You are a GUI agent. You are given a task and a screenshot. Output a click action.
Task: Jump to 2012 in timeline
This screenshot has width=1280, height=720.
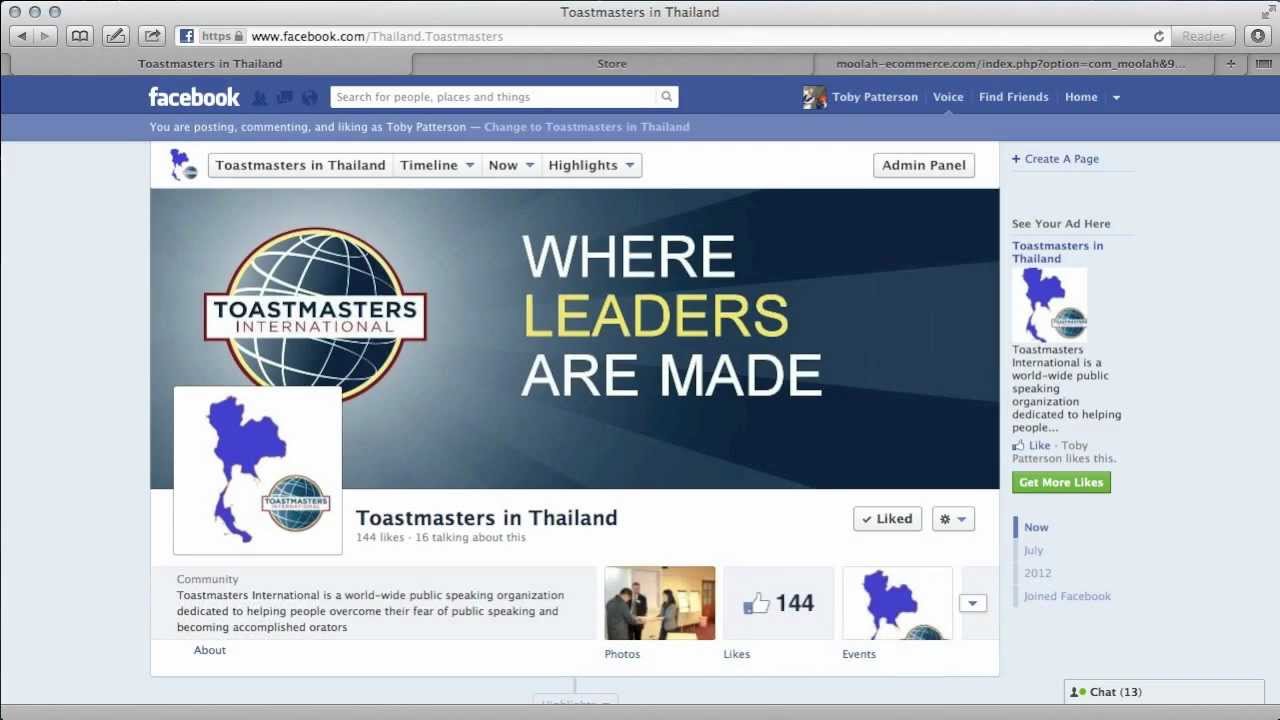coord(1037,573)
